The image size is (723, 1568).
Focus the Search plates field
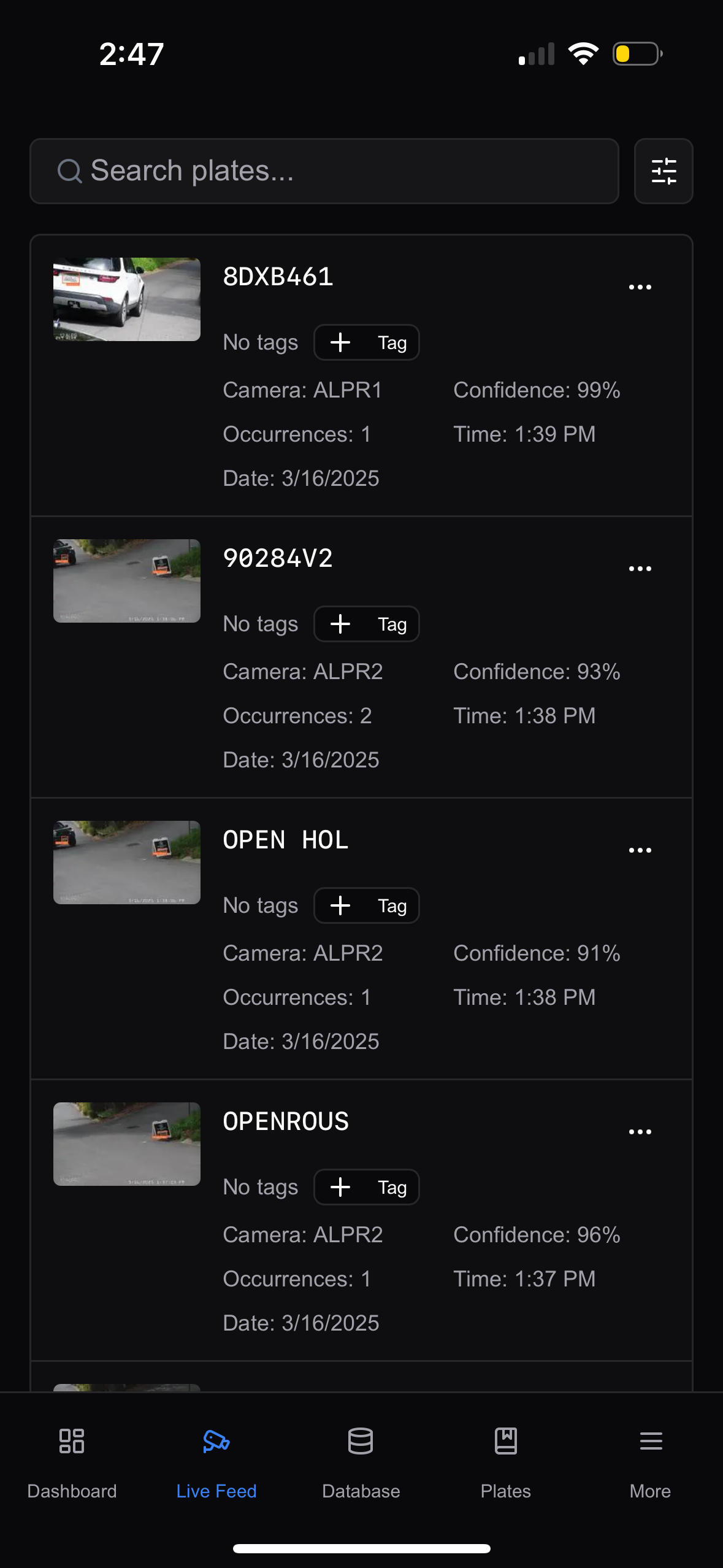[324, 171]
